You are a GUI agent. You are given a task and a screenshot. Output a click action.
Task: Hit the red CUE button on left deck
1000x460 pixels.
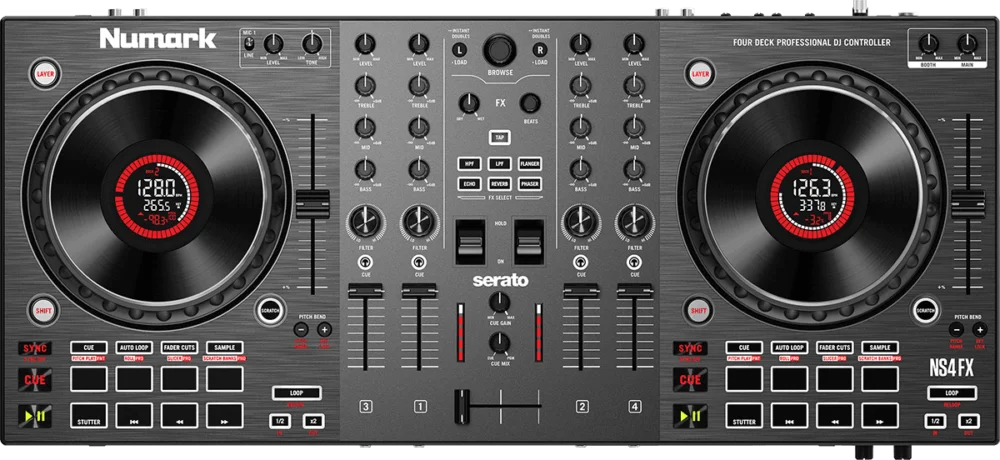[x=34, y=380]
